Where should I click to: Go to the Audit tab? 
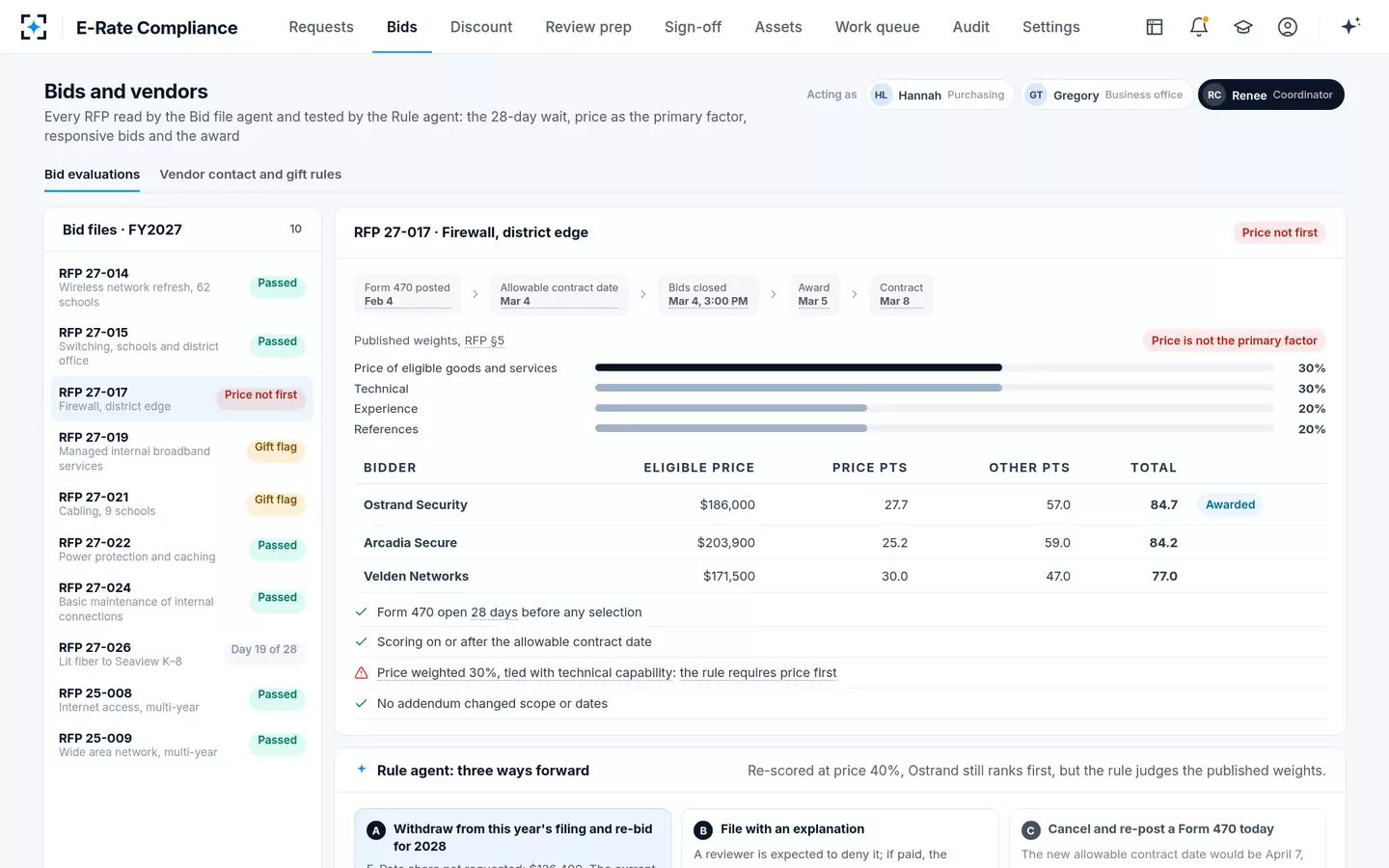click(971, 27)
